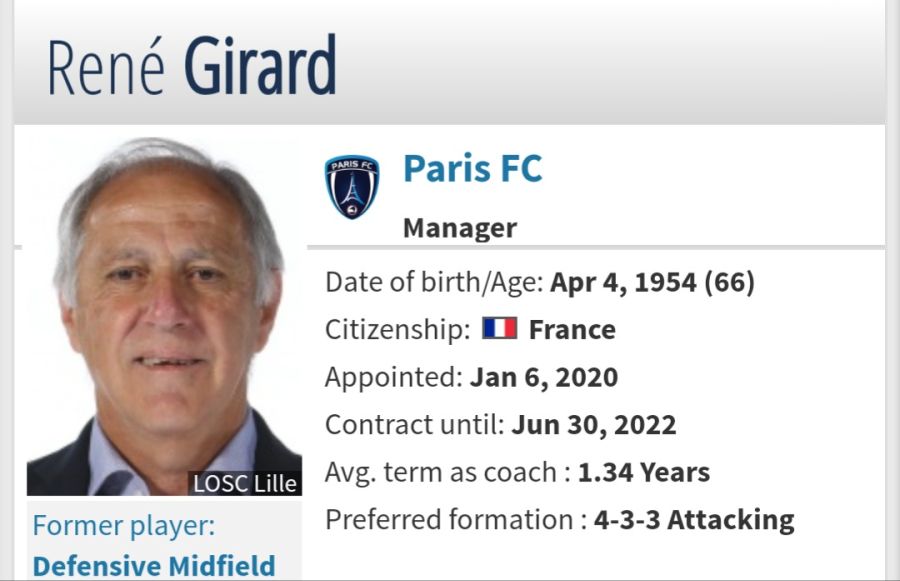900x581 pixels.
Task: Click the Paris FC club crest icon
Action: (x=352, y=187)
